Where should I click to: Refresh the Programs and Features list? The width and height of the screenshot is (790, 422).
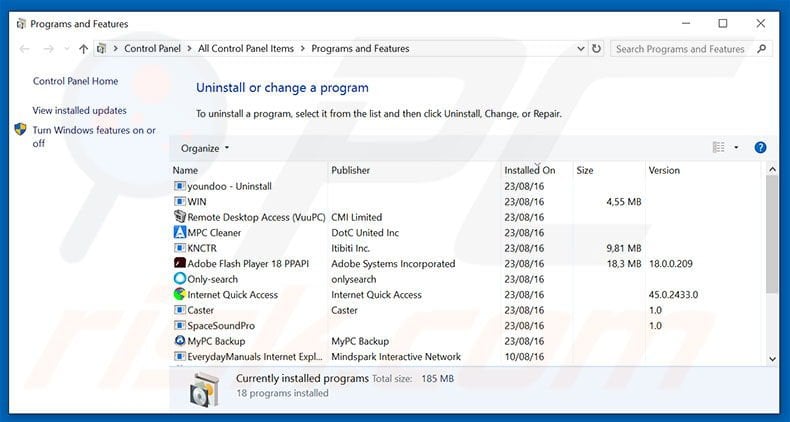point(596,49)
